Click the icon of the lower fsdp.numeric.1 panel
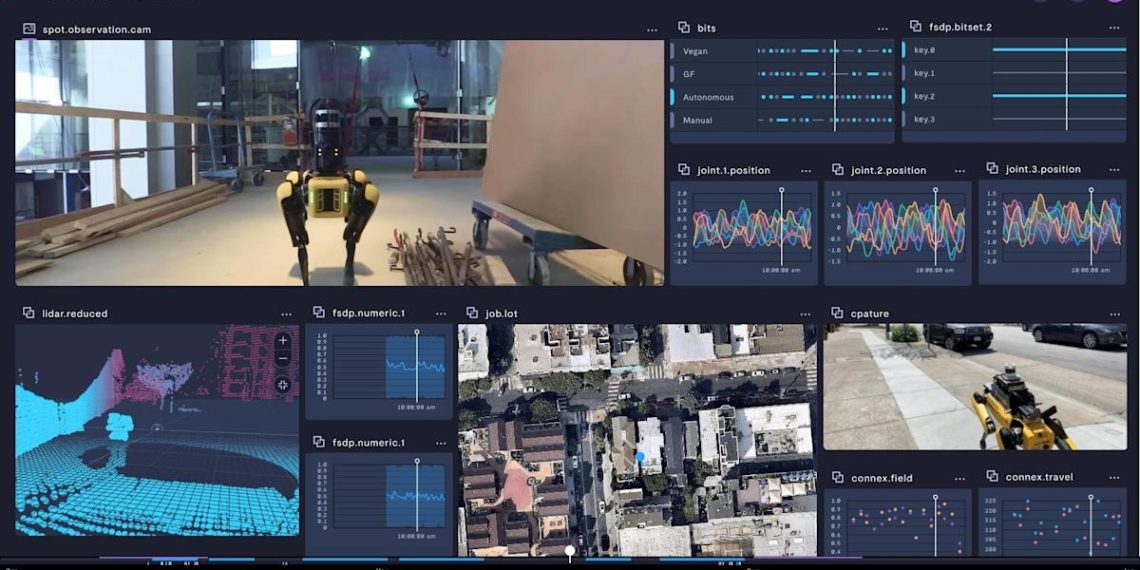The width and height of the screenshot is (1140, 570). click(318, 441)
